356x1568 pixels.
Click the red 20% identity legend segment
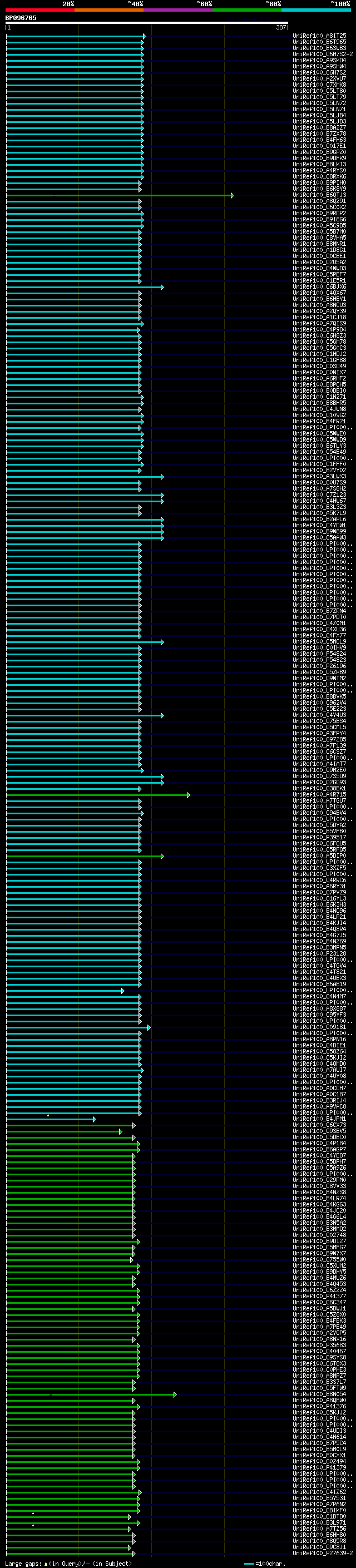coord(40,10)
